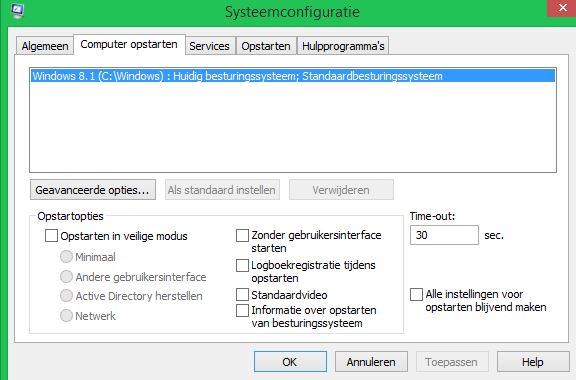Check Alle instellingen voor opstarten blijvend maken
This screenshot has height=380, width=576.
pos(416,294)
